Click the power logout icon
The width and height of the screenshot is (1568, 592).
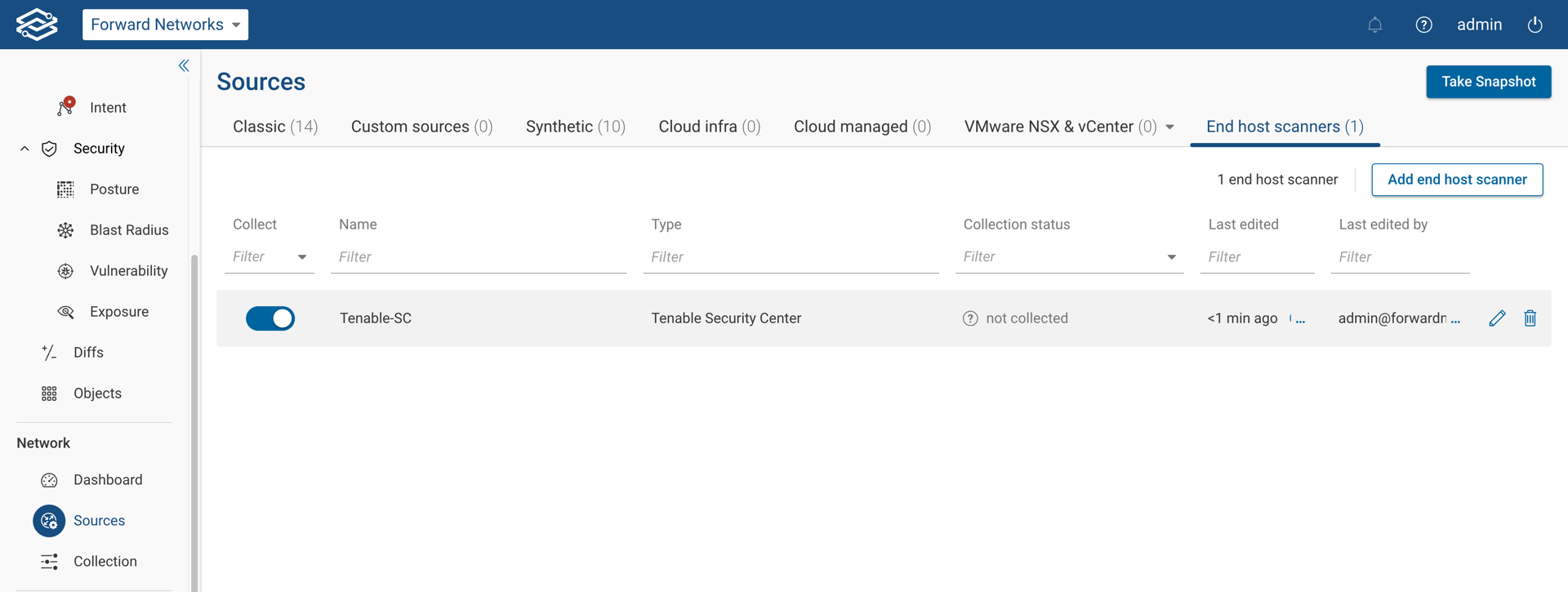click(1535, 24)
